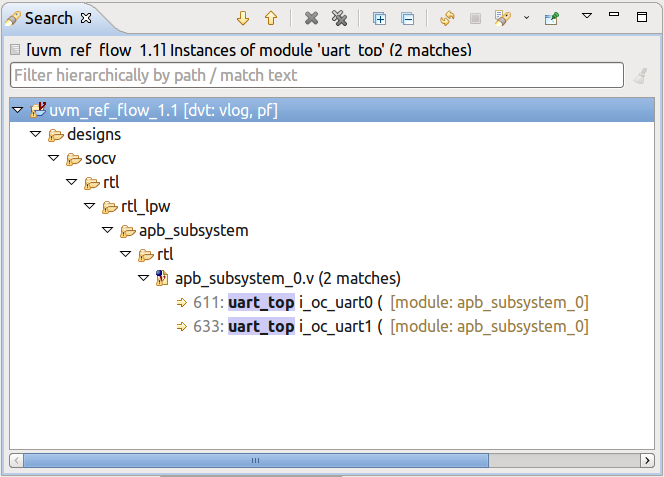664x477 pixels.
Task: Click the scroll left arrow button
Action: [17, 460]
